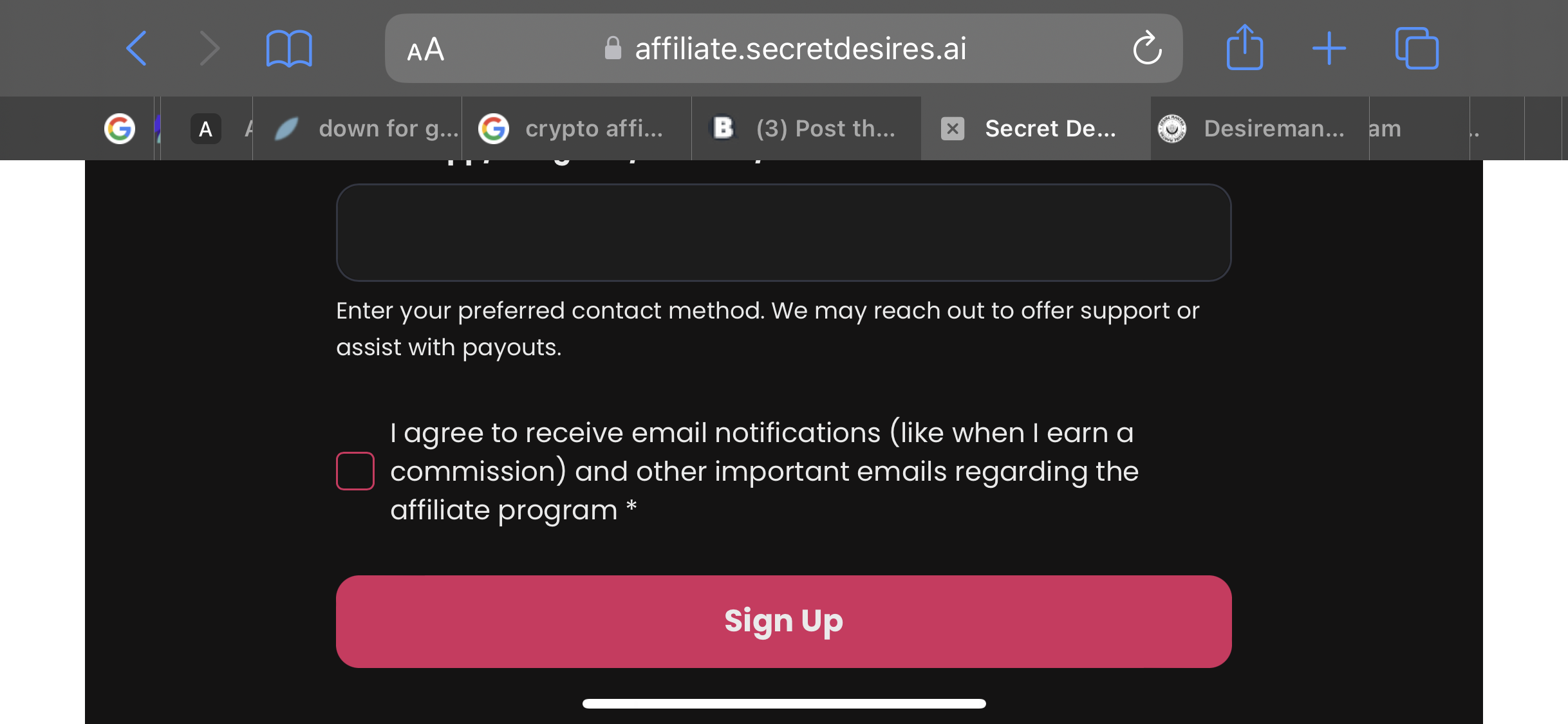Viewport: 1568px width, 724px height.
Task: Tick the email notifications agreement checkbox
Action: point(355,471)
